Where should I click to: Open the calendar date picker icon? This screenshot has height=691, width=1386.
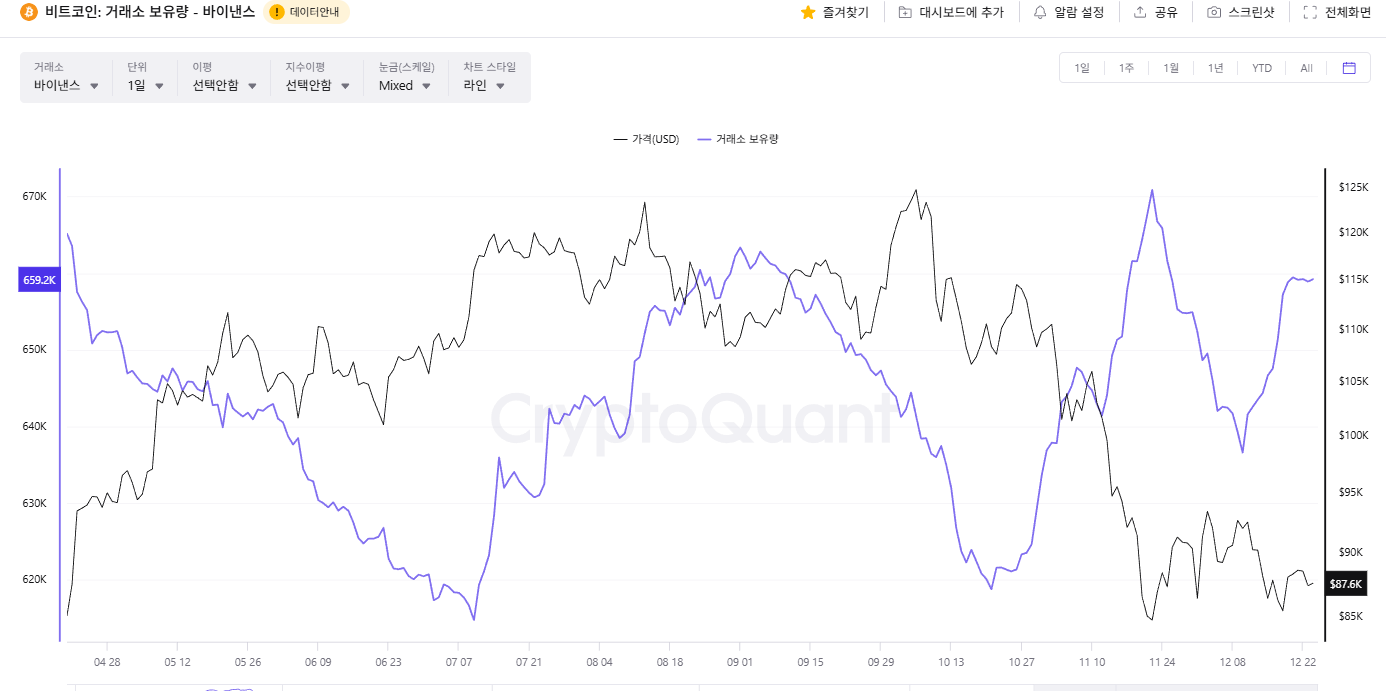[x=1349, y=68]
